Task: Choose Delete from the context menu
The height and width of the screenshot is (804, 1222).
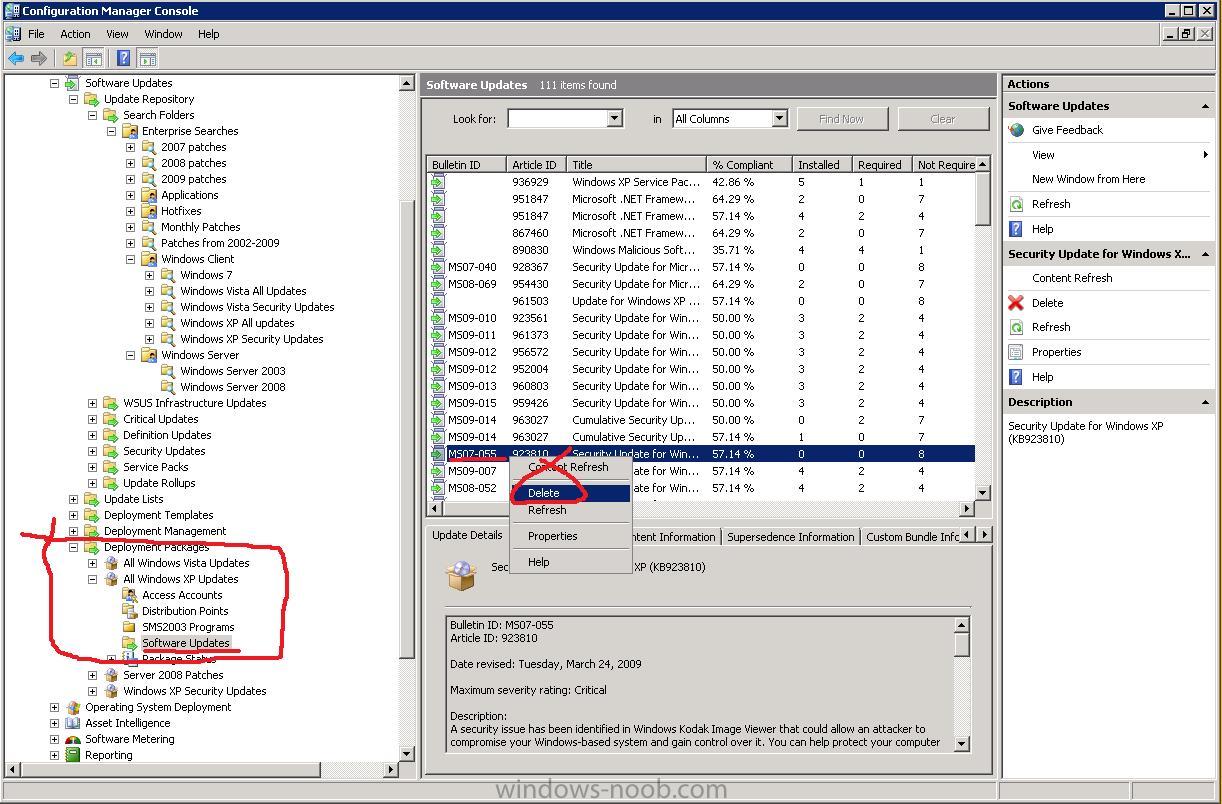Action: click(570, 493)
